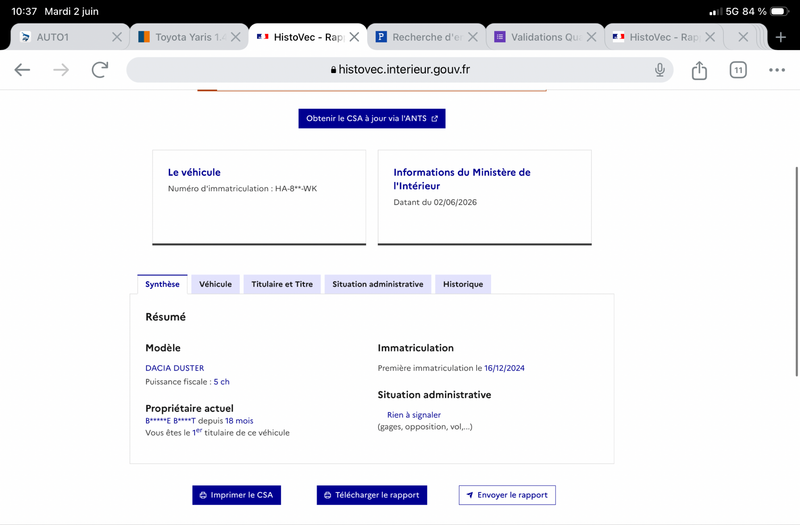
Task: Click Télécharger le rapport button
Action: point(372,495)
